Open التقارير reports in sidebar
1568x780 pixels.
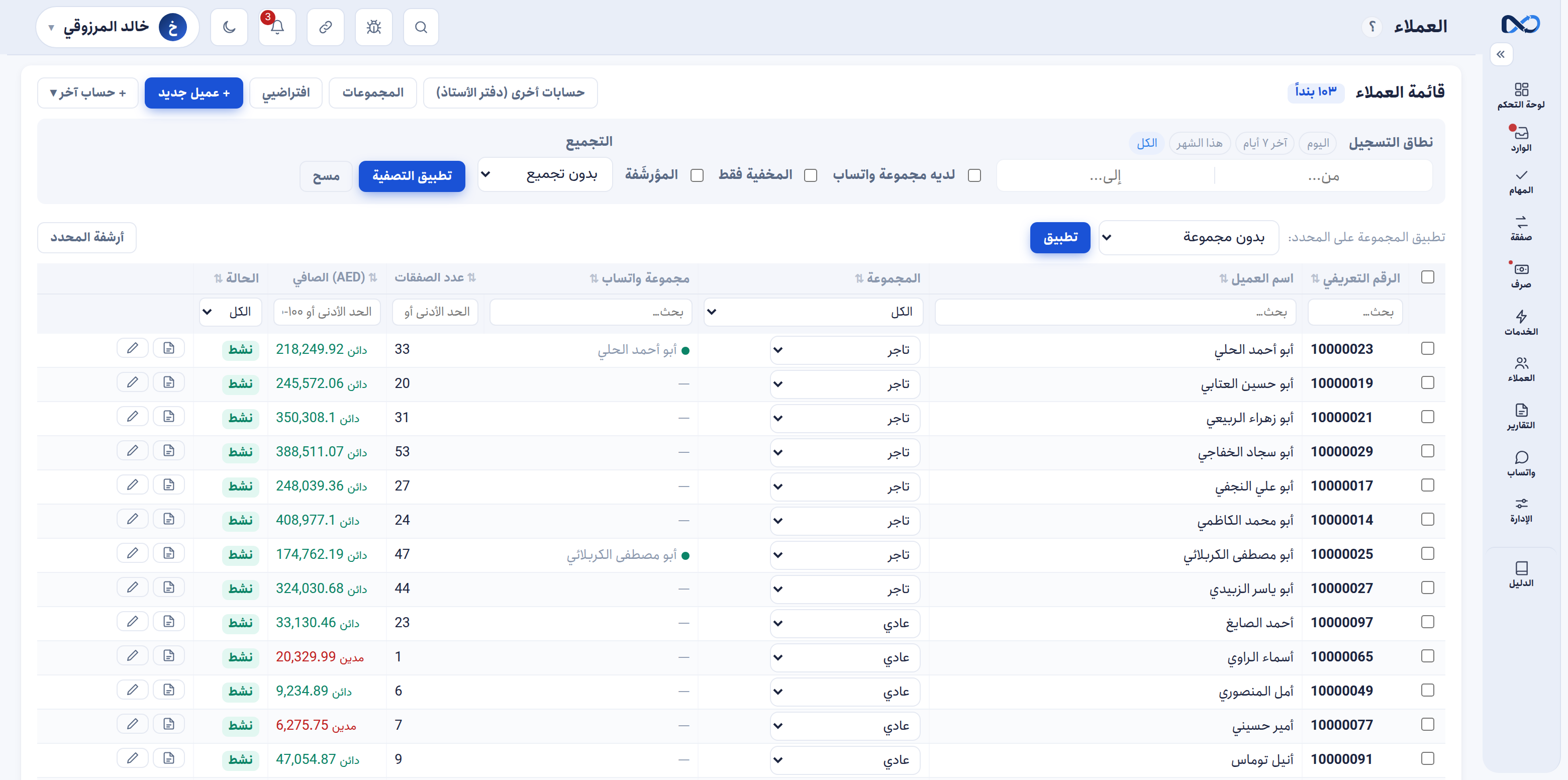[x=1521, y=417]
